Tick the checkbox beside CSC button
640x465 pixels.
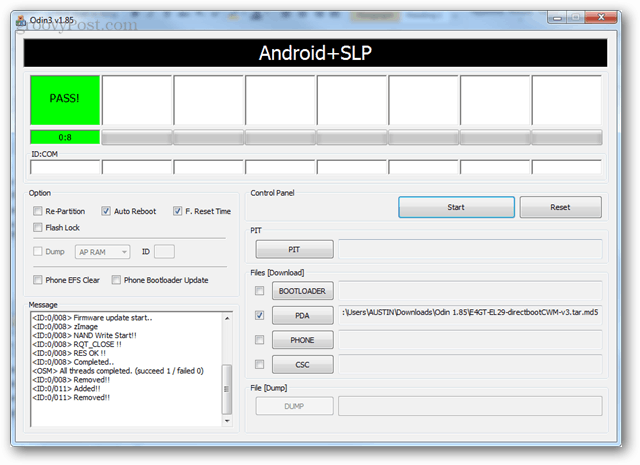click(x=259, y=364)
